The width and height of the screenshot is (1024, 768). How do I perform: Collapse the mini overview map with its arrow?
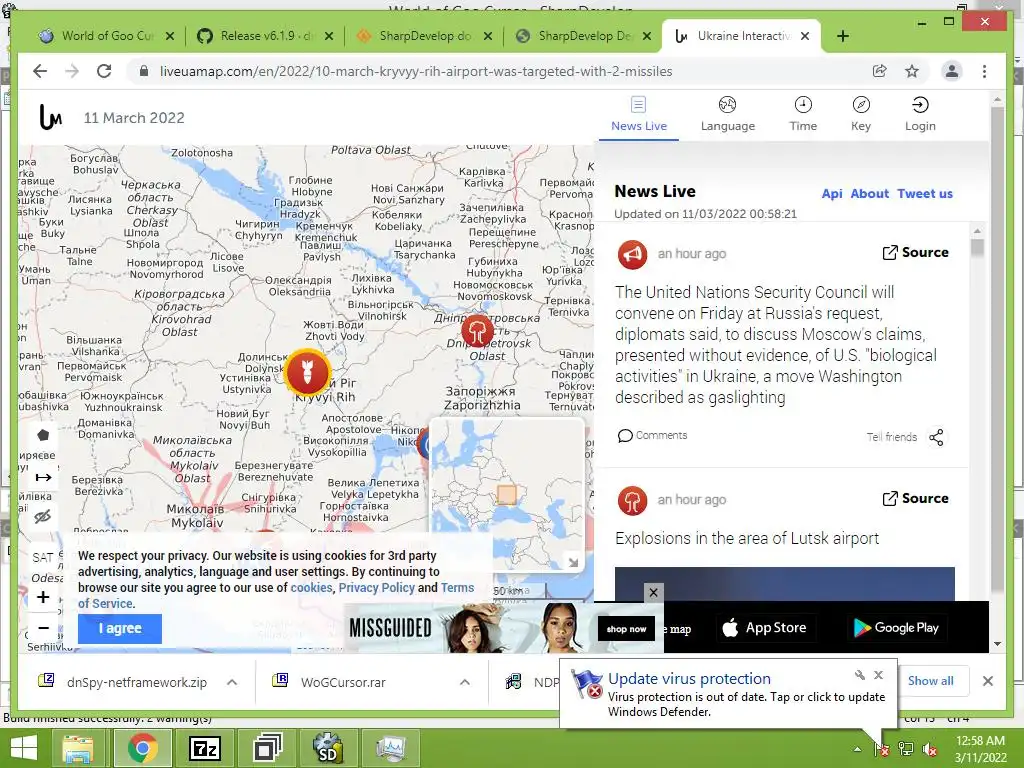pyautogui.click(x=573, y=562)
